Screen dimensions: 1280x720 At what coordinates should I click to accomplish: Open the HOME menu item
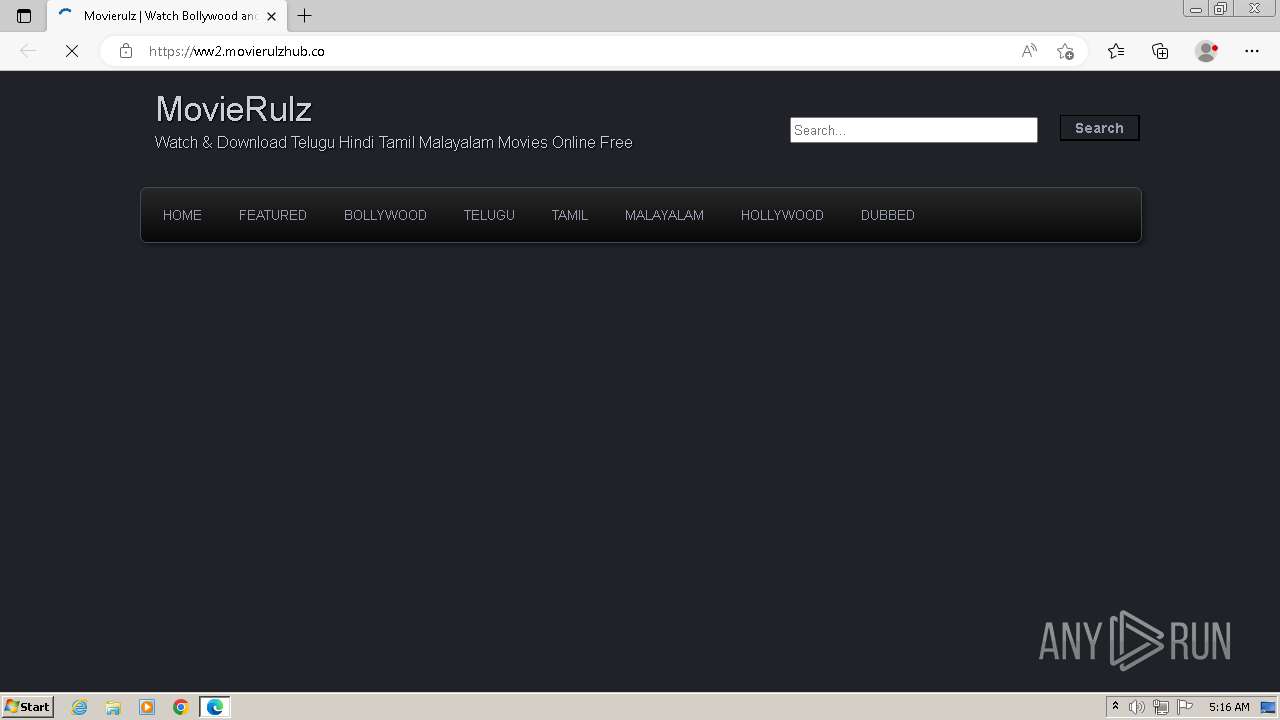182,215
